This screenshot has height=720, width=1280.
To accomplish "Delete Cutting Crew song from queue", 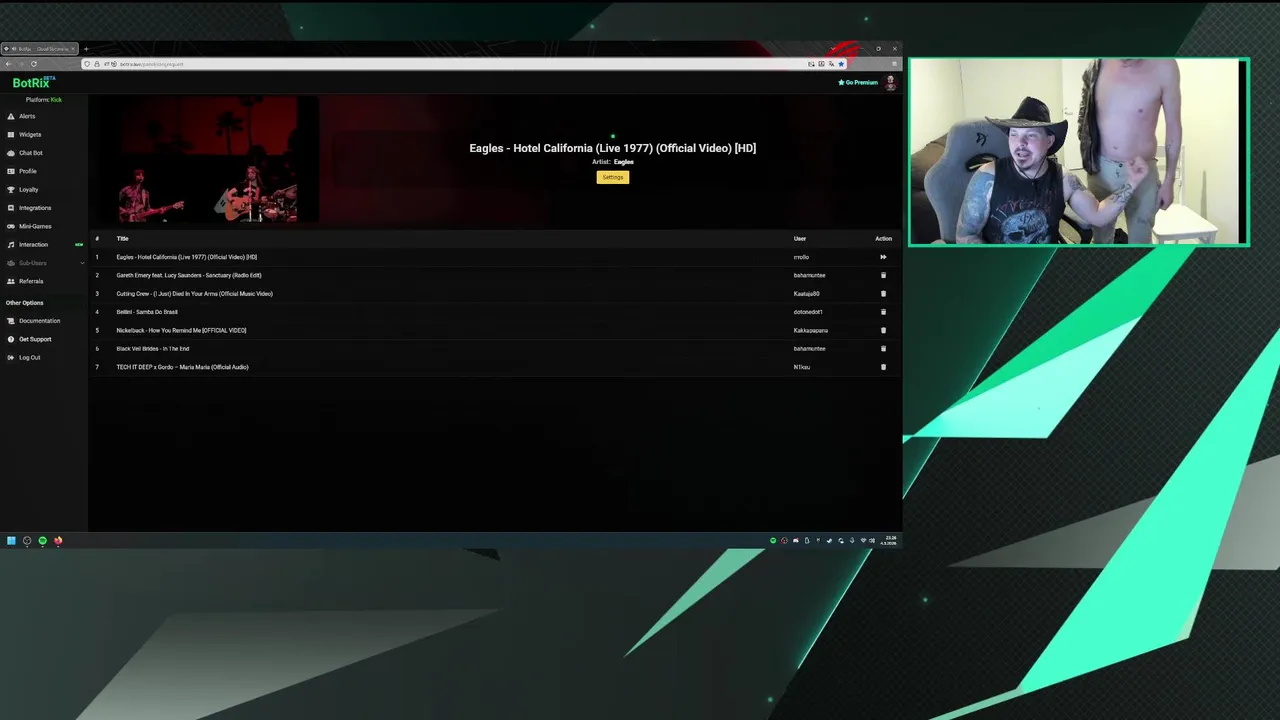I will (x=883, y=294).
